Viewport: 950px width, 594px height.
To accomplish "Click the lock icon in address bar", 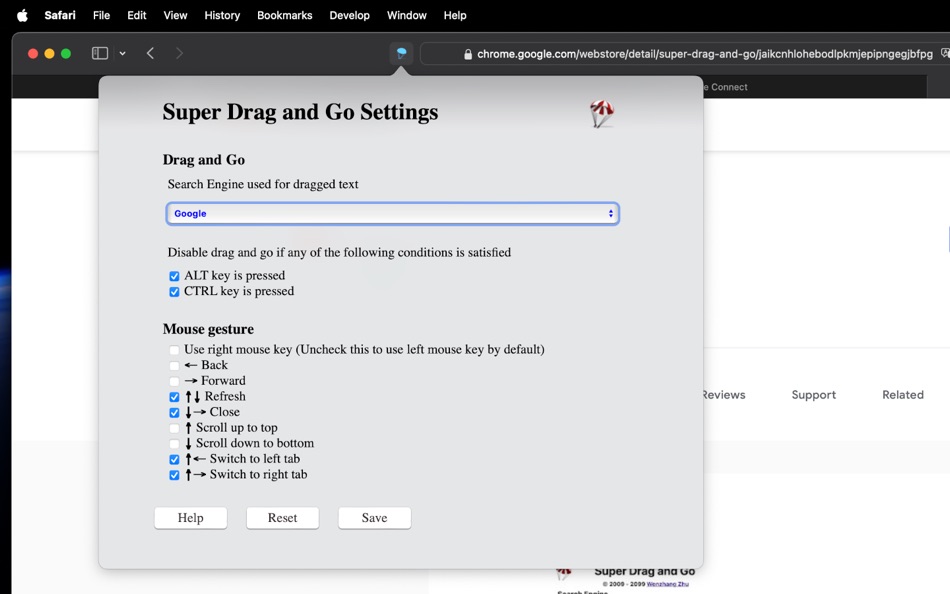I will (468, 54).
